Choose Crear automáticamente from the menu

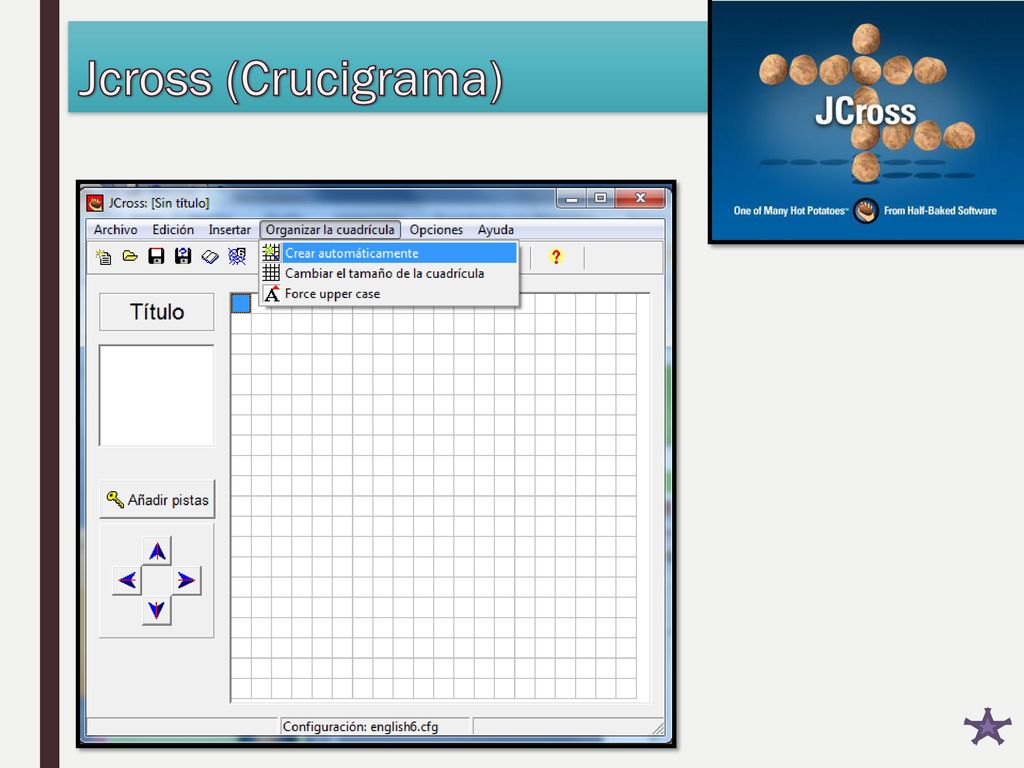(x=389, y=253)
